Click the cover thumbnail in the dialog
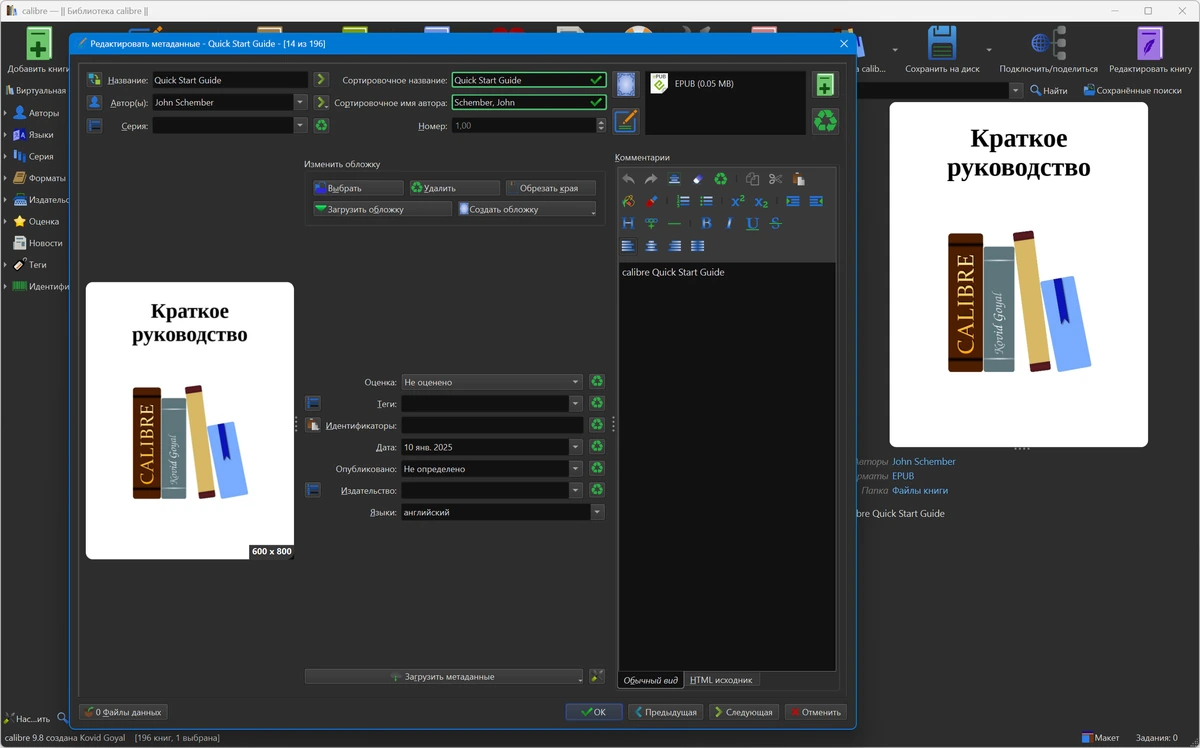The image size is (1200, 748). pos(190,420)
